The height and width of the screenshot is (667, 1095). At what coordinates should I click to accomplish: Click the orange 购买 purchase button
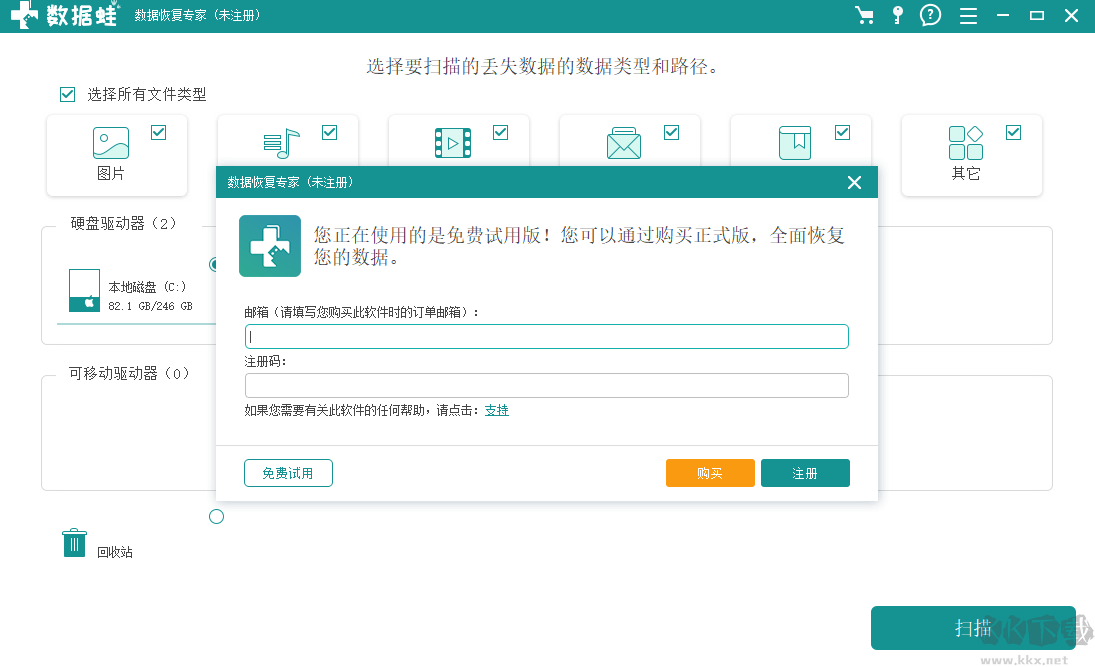[x=710, y=473]
